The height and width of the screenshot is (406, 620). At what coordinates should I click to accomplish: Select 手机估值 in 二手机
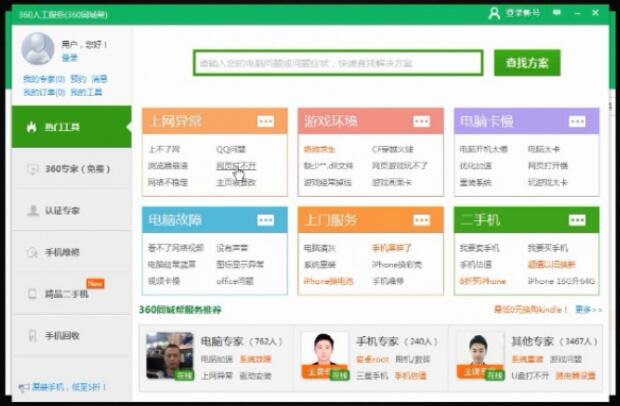click(x=475, y=264)
